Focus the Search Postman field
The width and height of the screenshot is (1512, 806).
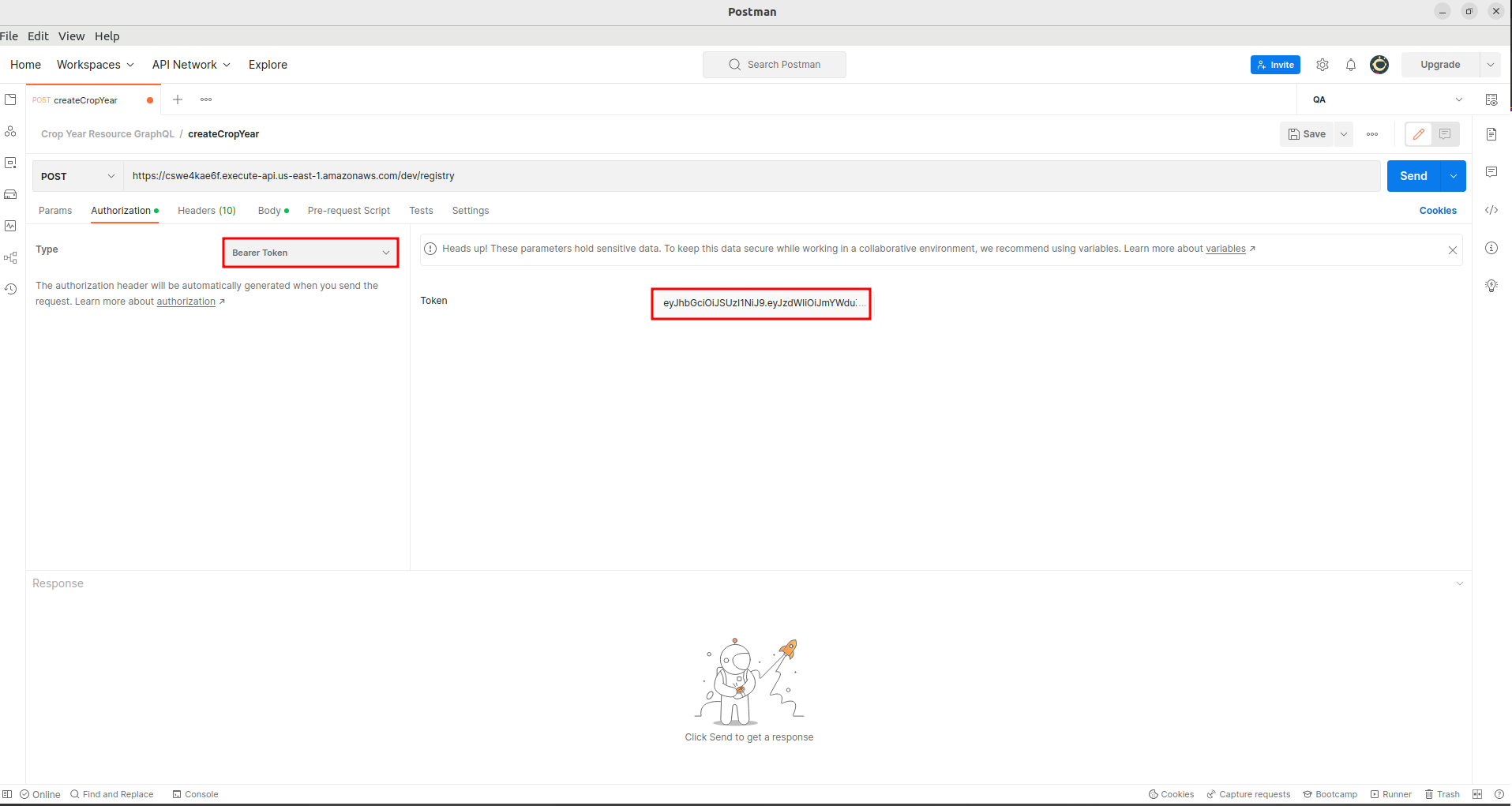point(775,65)
